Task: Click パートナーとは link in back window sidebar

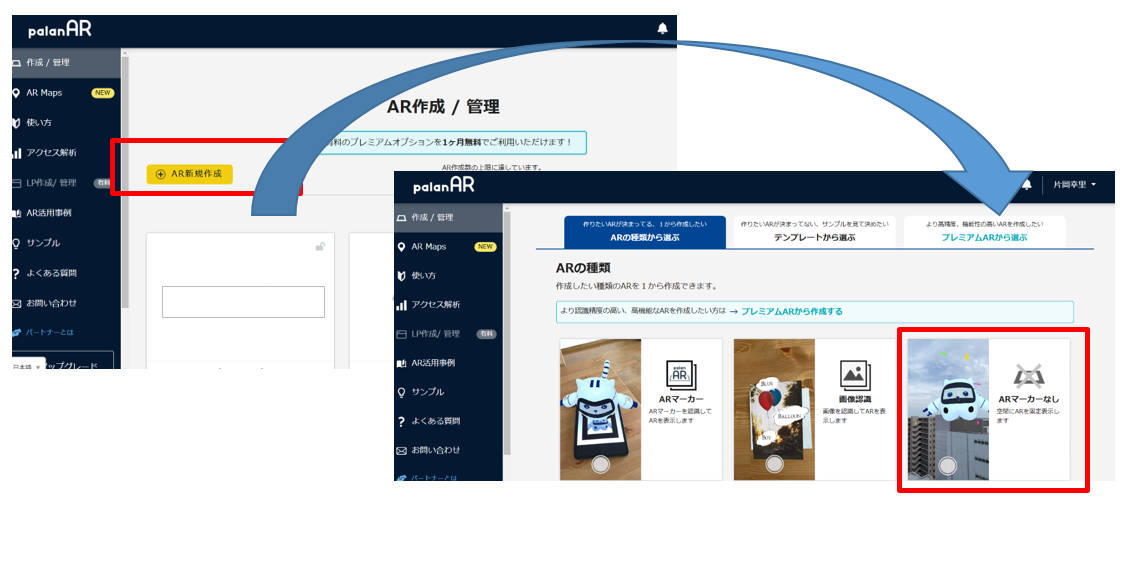Action: [x=49, y=332]
